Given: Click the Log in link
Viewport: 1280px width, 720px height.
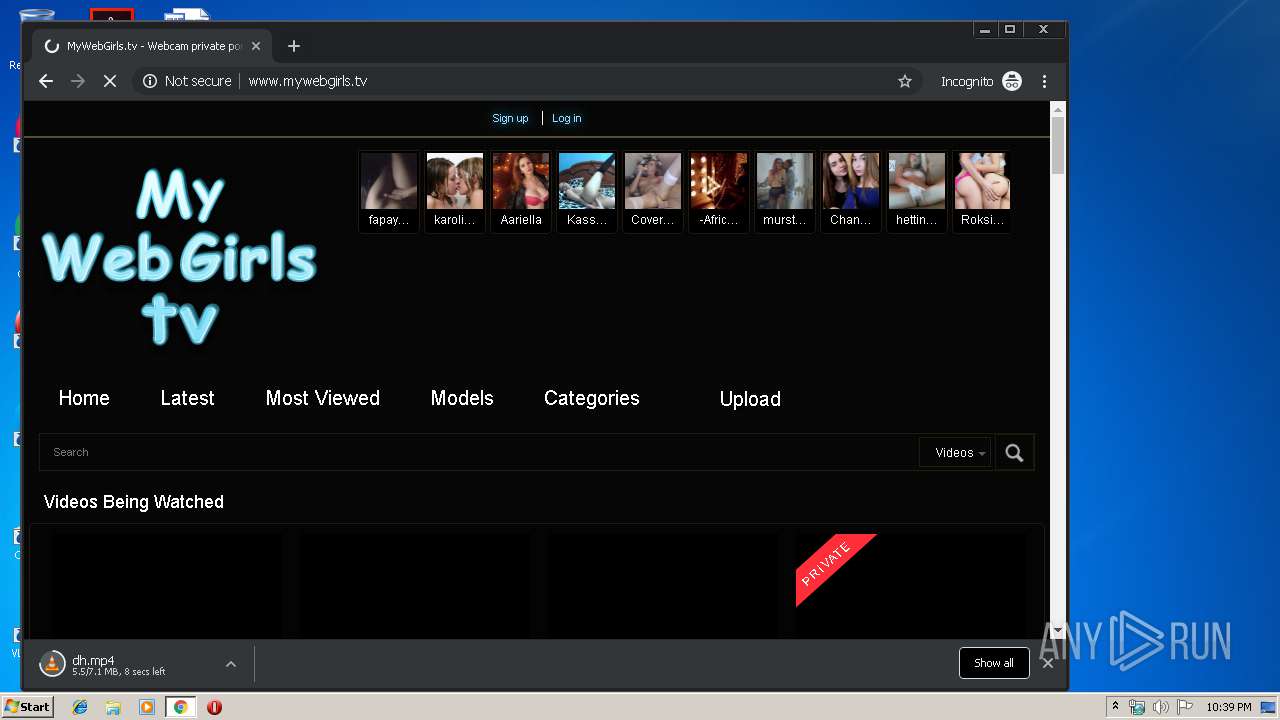Looking at the screenshot, I should [x=566, y=118].
